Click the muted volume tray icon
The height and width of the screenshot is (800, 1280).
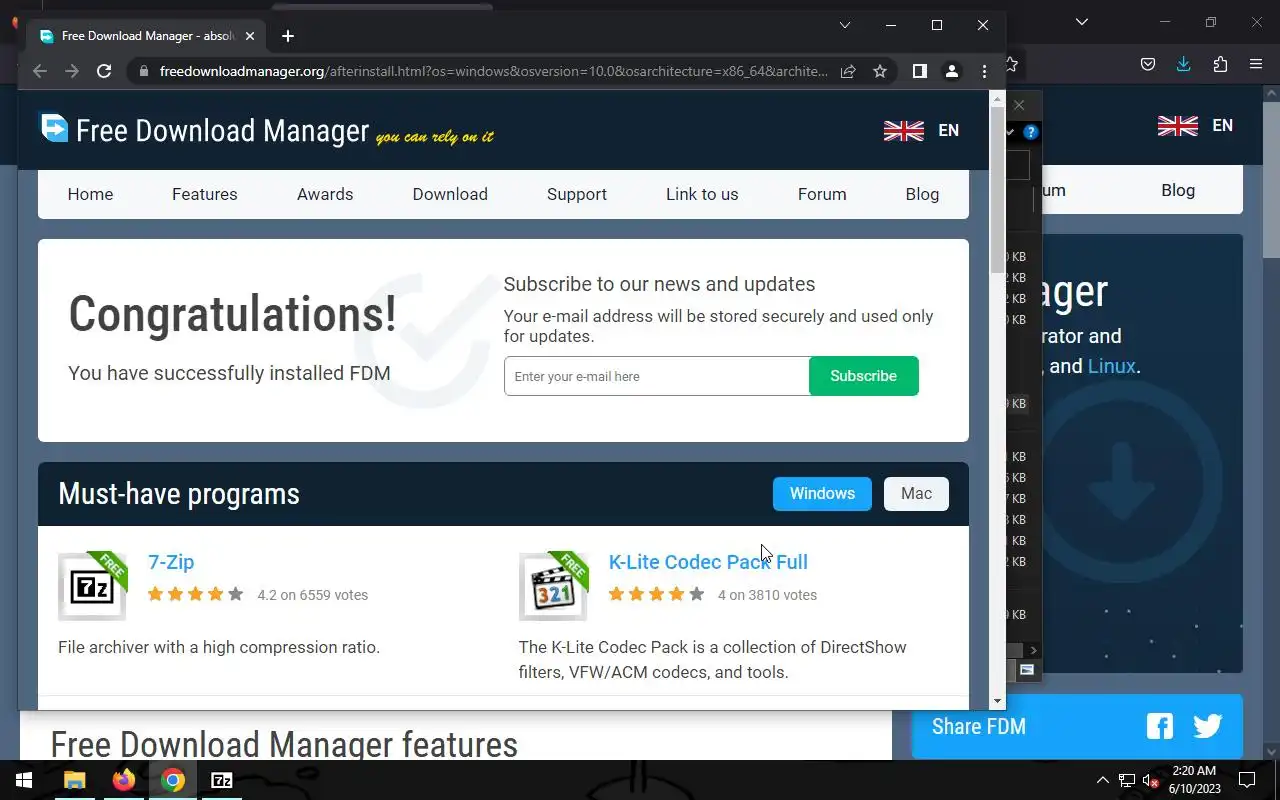tap(1150, 780)
